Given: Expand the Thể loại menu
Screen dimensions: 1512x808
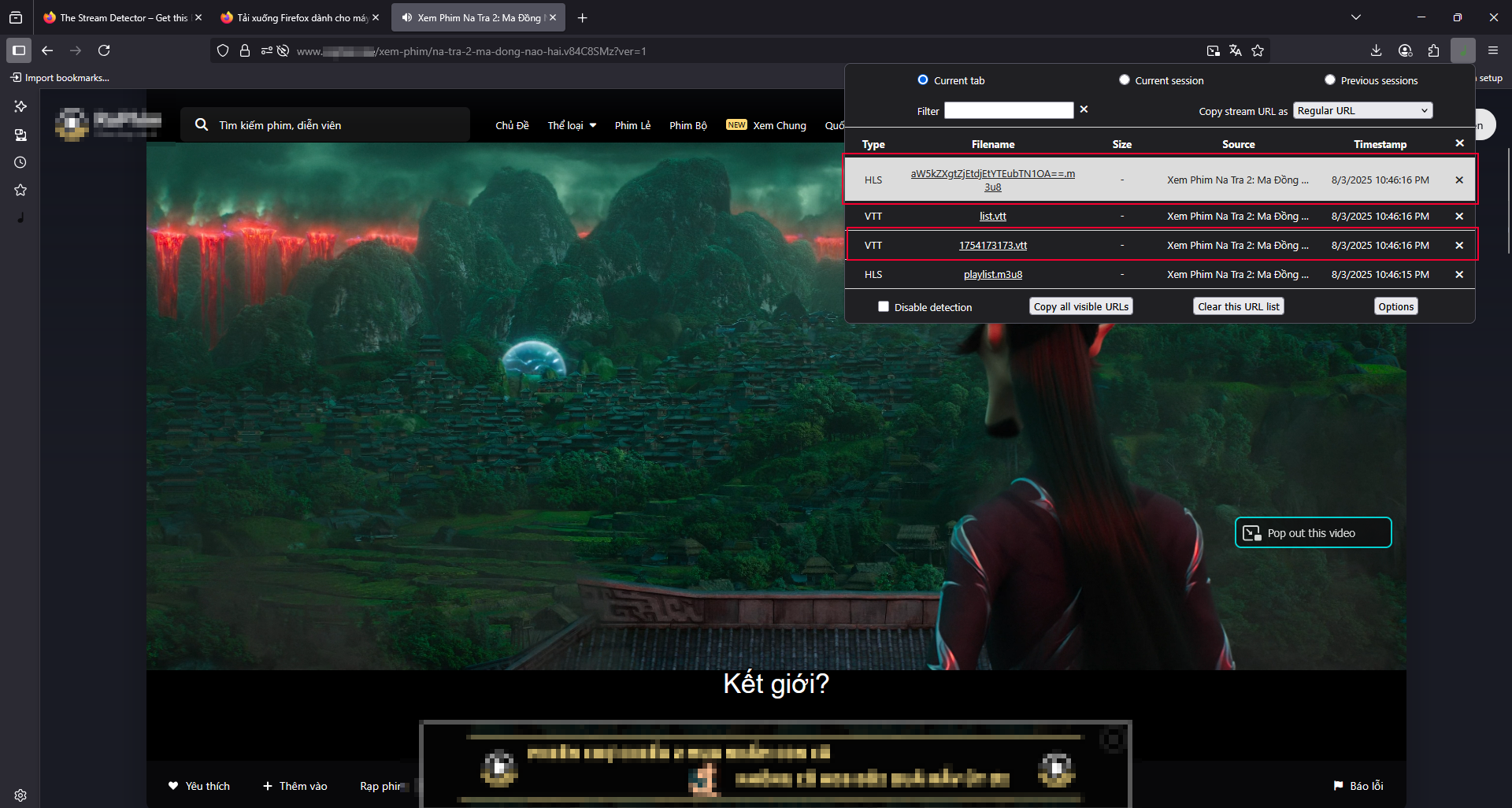Looking at the screenshot, I should coord(572,125).
